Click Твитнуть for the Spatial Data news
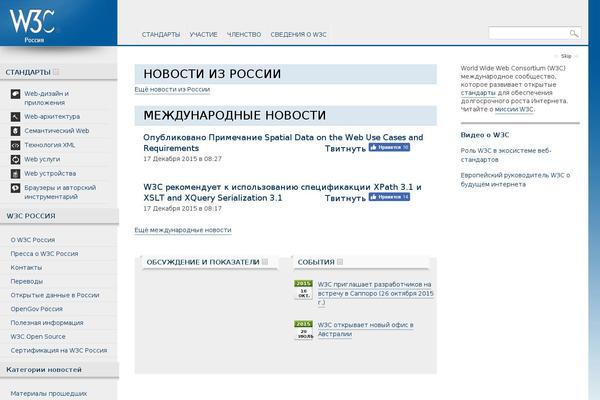The image size is (600, 400). [x=346, y=149]
